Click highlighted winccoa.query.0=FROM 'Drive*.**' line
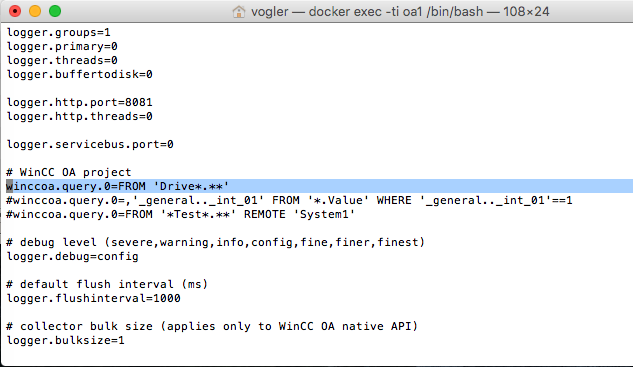 click(117, 186)
